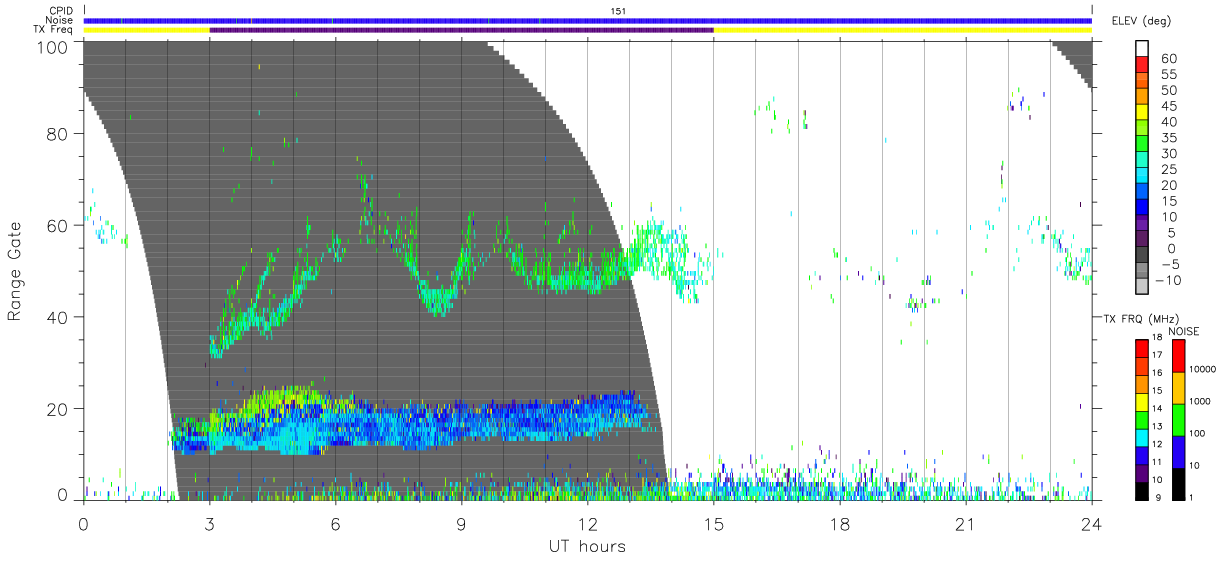Pick the blue 15–20 swatch in ELEV colorbar
The width and height of the screenshot is (1228, 567).
point(1142,192)
